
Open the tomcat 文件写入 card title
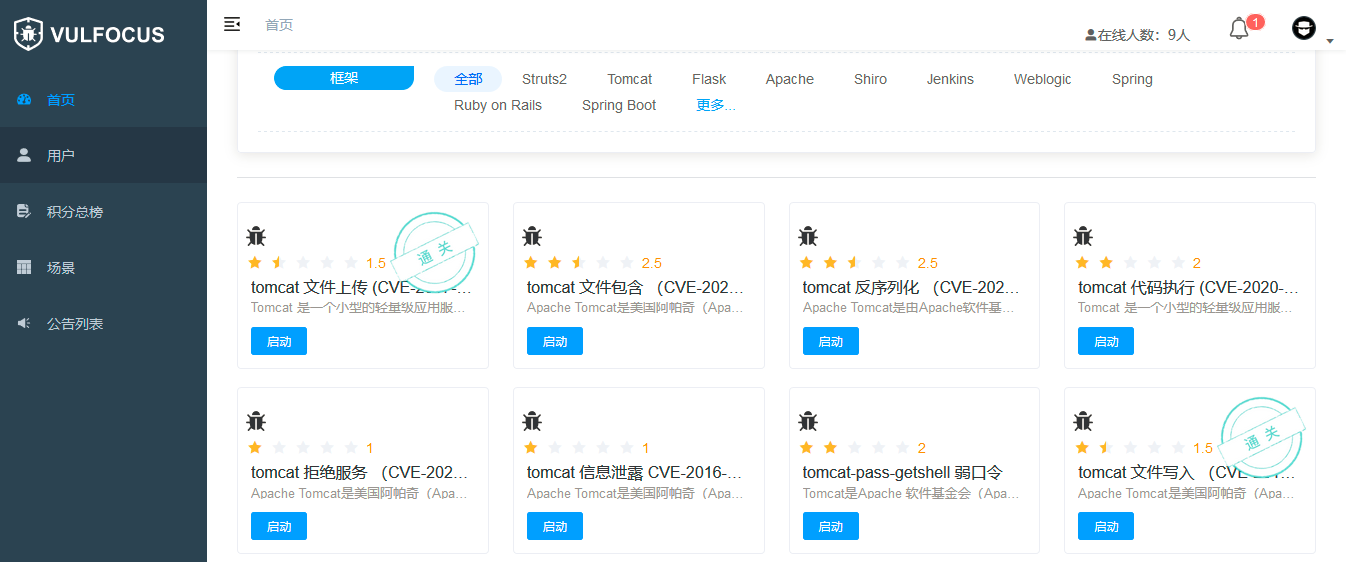1188,473
